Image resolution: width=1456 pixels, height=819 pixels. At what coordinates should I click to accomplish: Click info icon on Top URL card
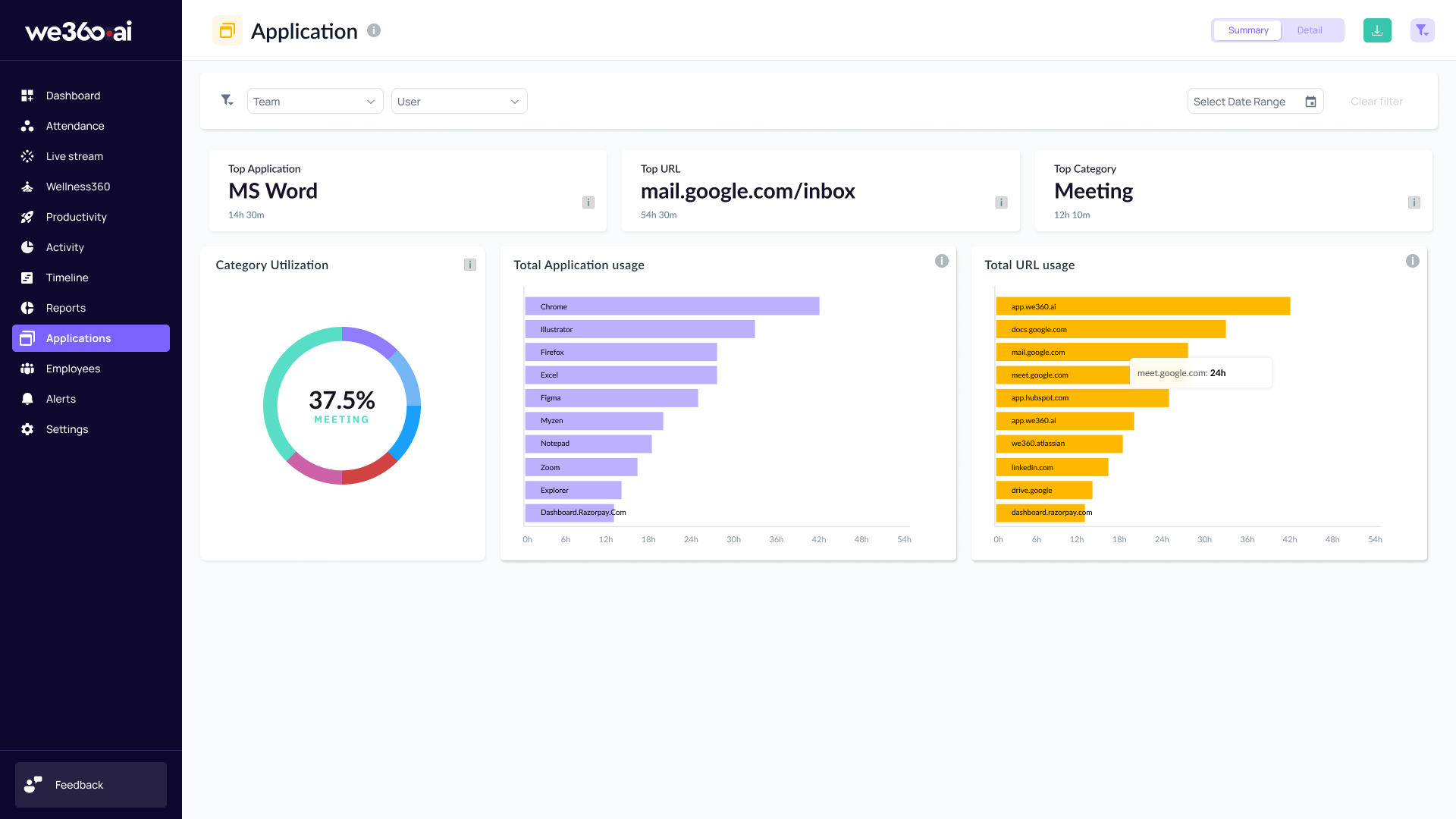pyautogui.click(x=1001, y=202)
